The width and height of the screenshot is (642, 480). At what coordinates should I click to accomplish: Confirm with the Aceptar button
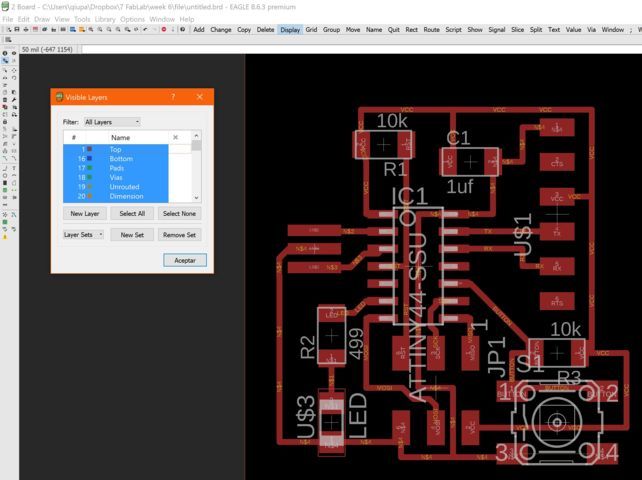pos(185,260)
